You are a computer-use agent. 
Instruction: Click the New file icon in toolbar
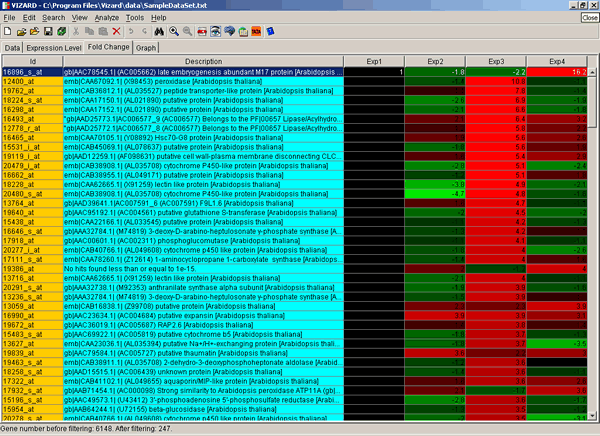8,31
